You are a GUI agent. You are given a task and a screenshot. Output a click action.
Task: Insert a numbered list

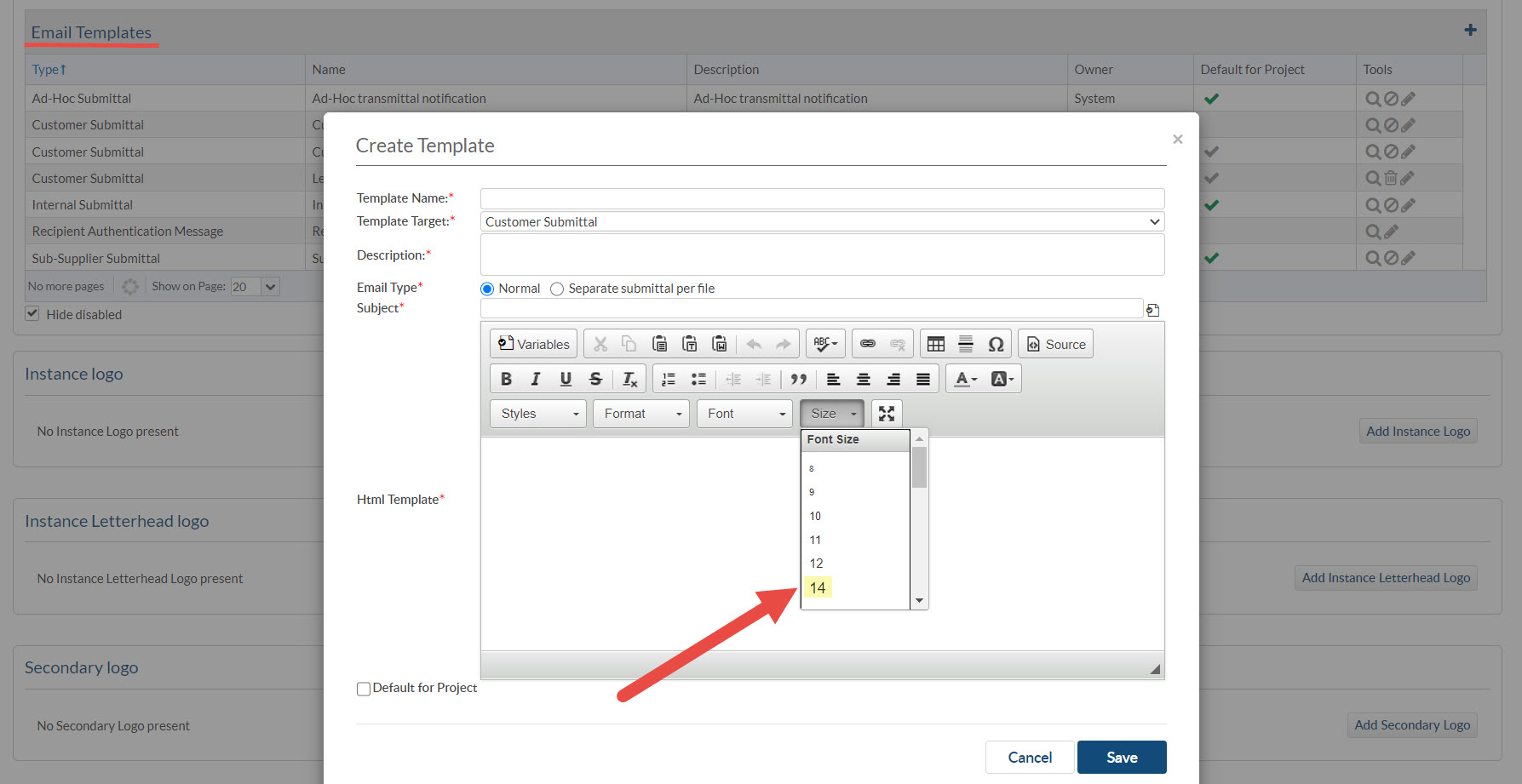(669, 379)
